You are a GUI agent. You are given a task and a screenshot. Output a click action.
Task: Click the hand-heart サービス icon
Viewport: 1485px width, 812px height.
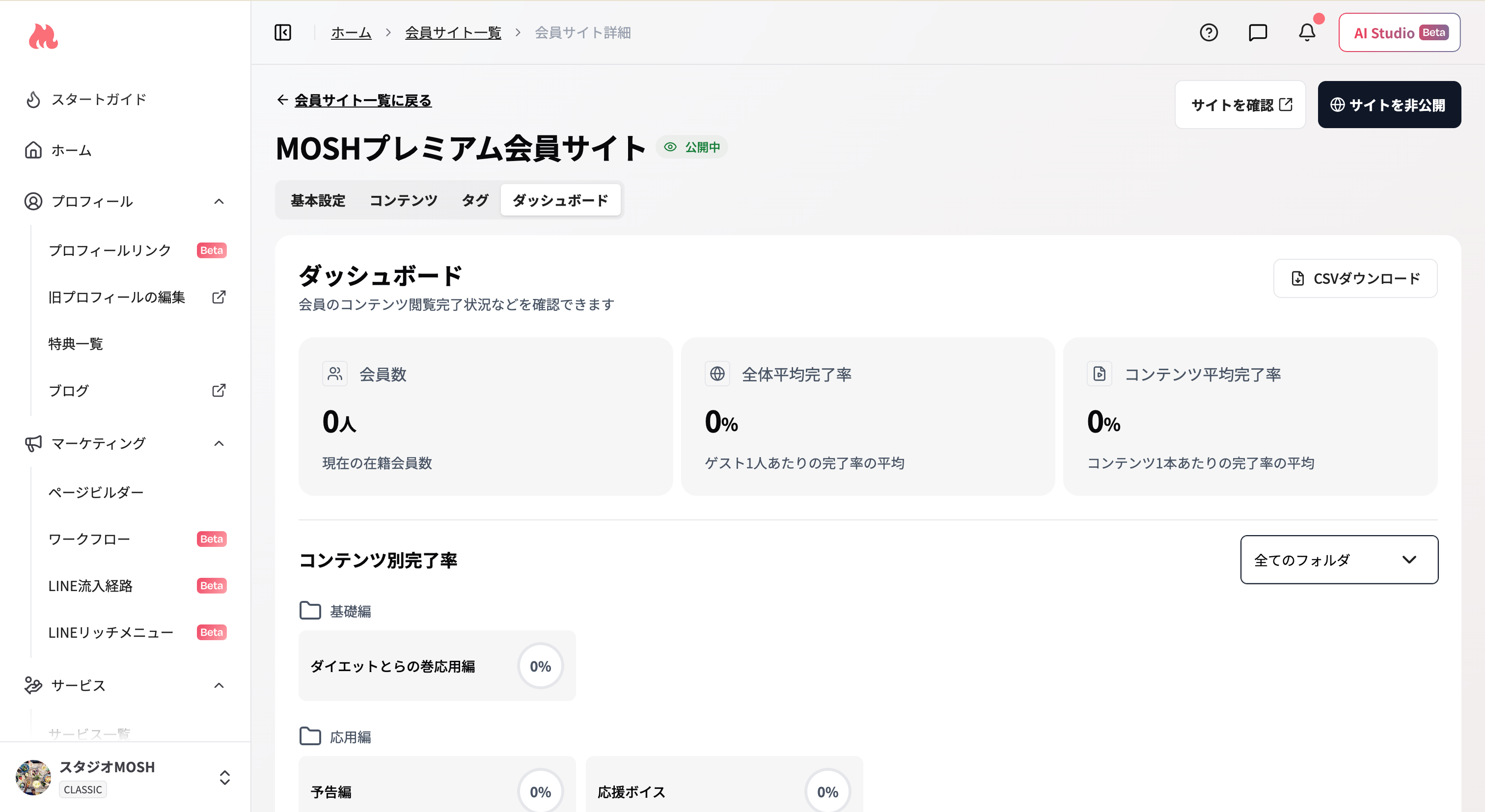33,685
